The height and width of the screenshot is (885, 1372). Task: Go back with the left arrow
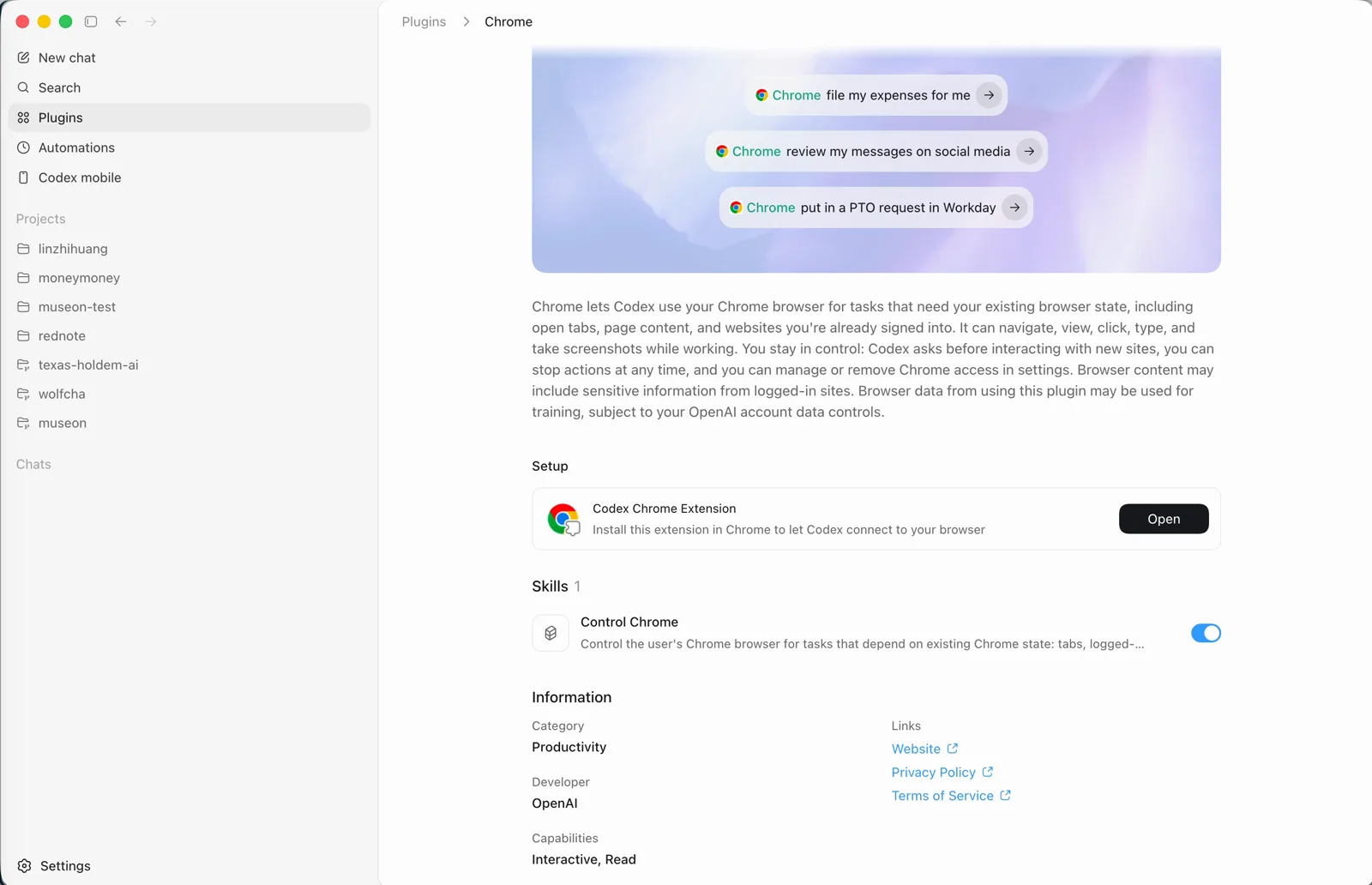coord(121,21)
